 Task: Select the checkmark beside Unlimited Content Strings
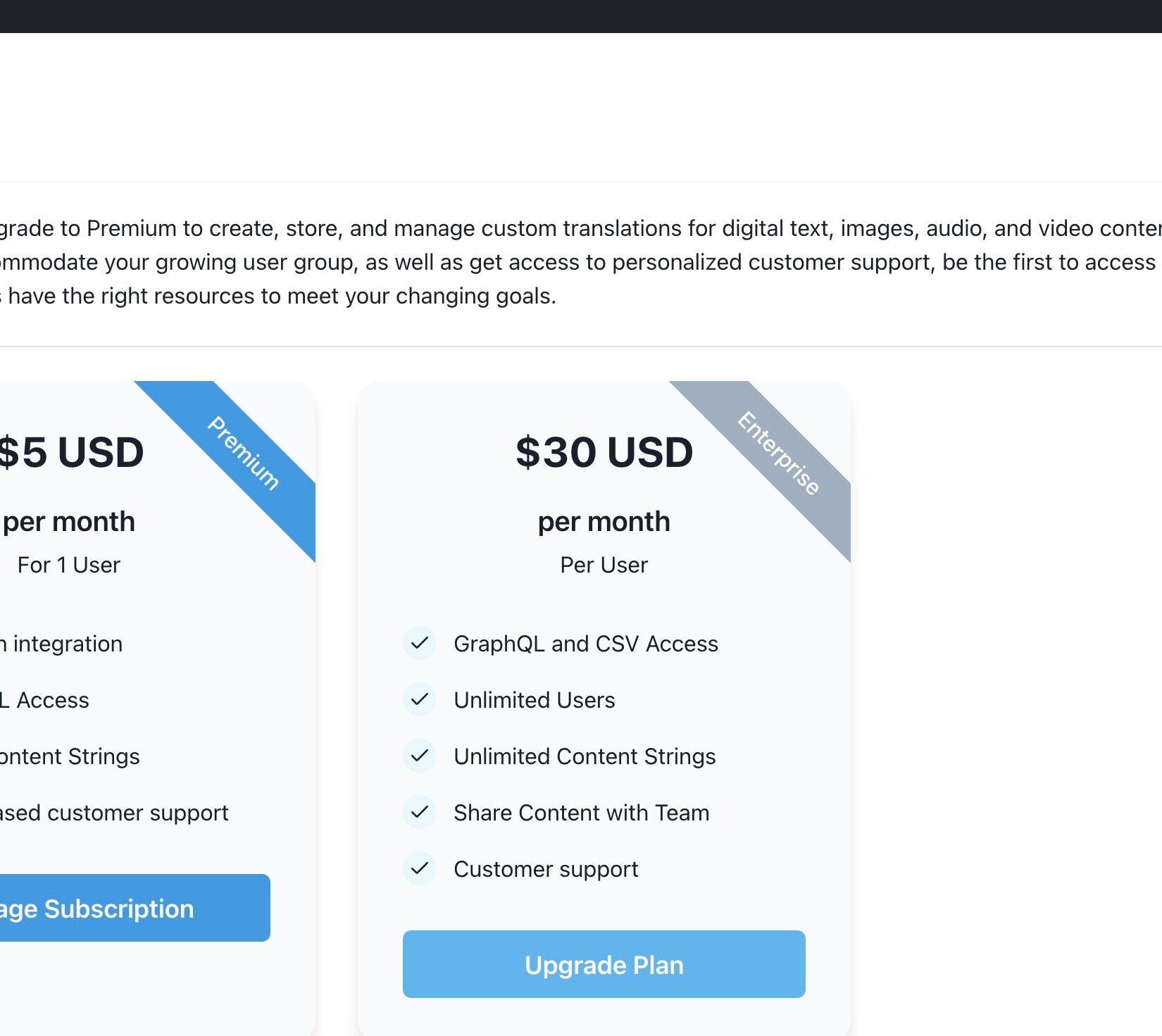[420, 756]
